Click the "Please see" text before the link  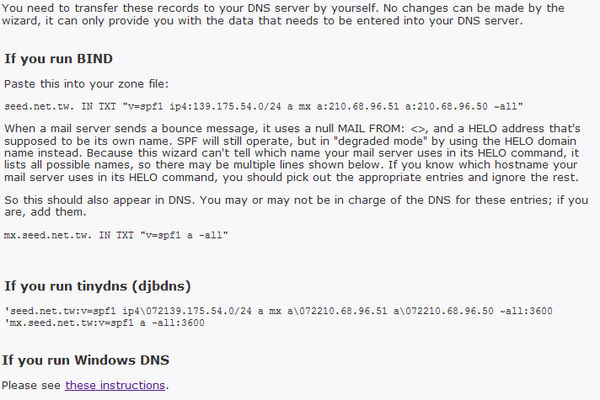(x=31, y=385)
